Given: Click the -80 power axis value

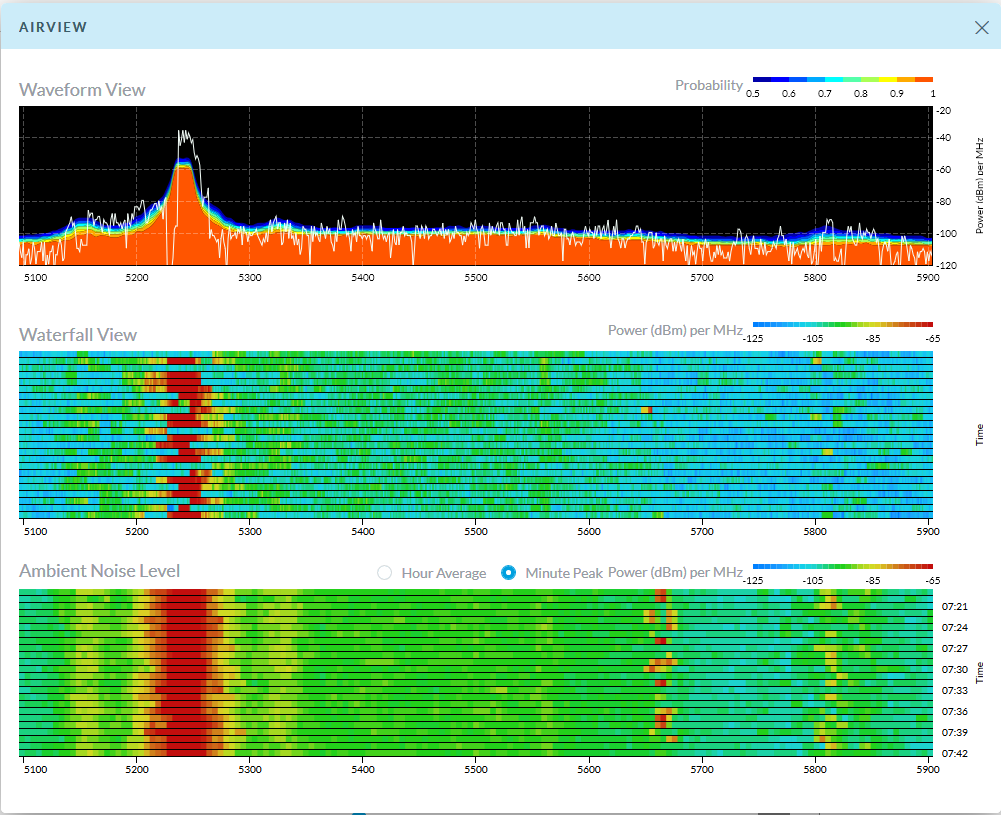Looking at the screenshot, I should pyautogui.click(x=944, y=202).
